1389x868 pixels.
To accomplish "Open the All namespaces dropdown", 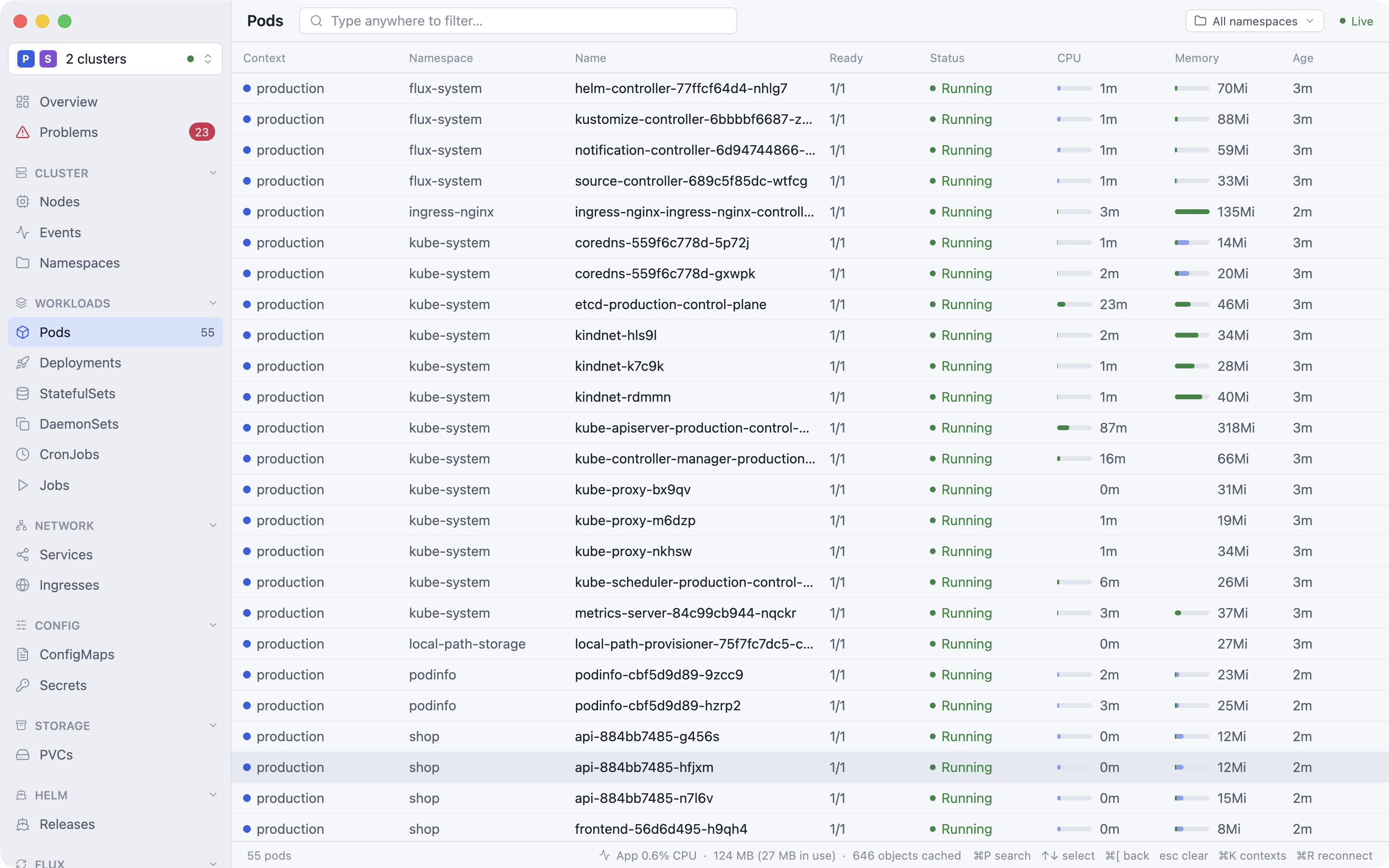I will (x=1255, y=21).
